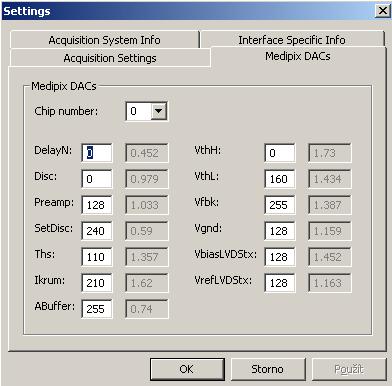Click the Vgnd input field
Viewport: 392px width, 386px height.
pos(280,231)
